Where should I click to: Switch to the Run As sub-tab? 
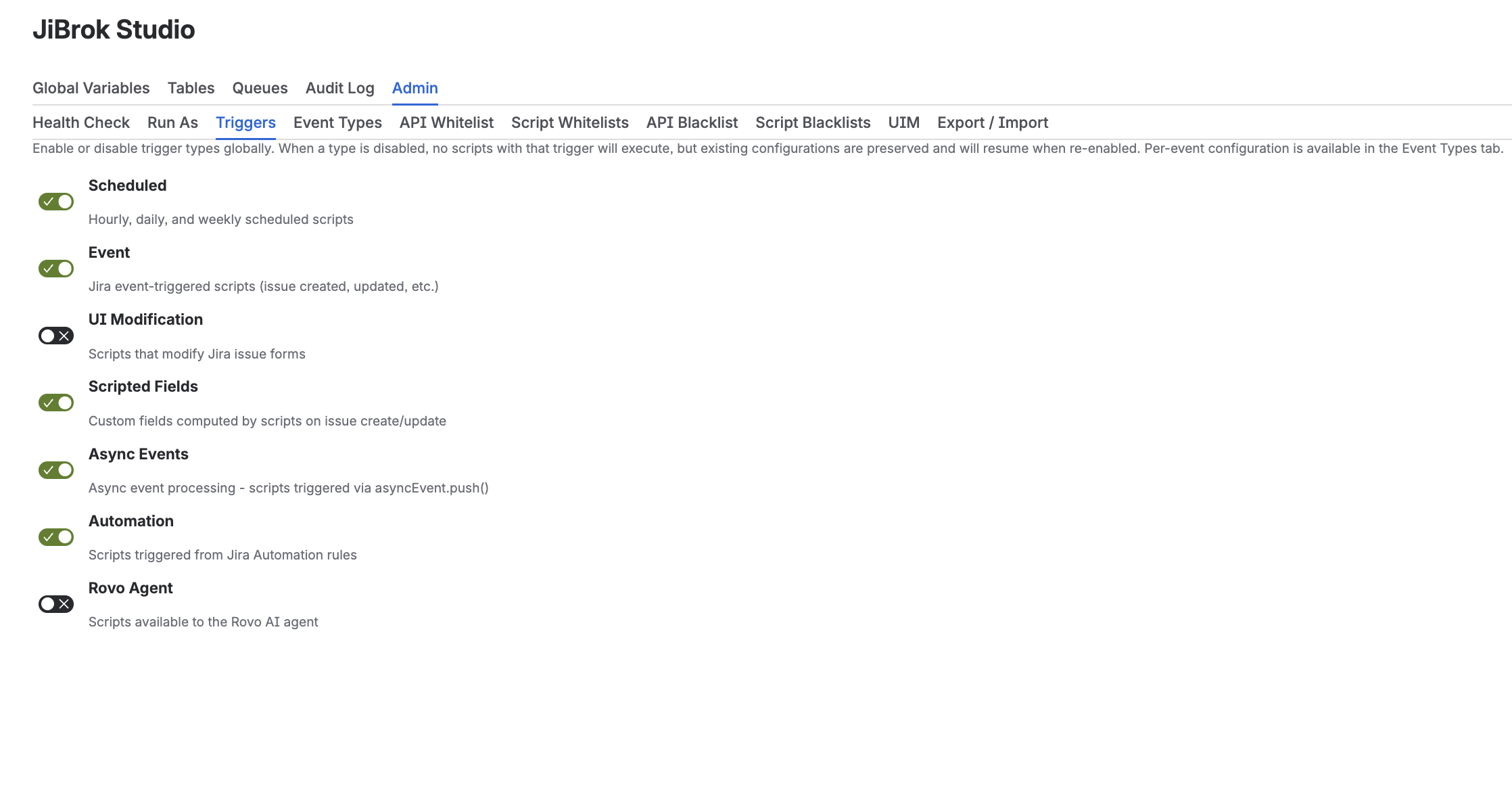point(172,122)
